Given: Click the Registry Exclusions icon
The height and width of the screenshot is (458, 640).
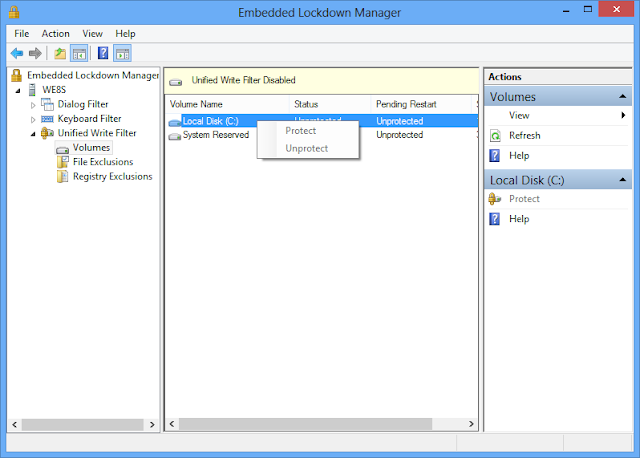Looking at the screenshot, I should 62,176.
